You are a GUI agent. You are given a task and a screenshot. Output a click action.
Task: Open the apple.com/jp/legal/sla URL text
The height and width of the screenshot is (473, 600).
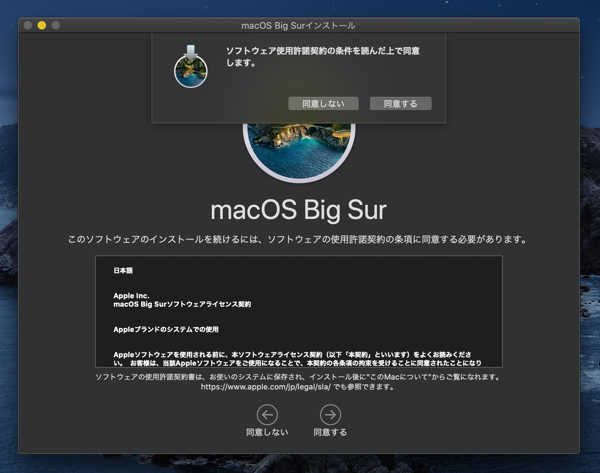[266, 387]
